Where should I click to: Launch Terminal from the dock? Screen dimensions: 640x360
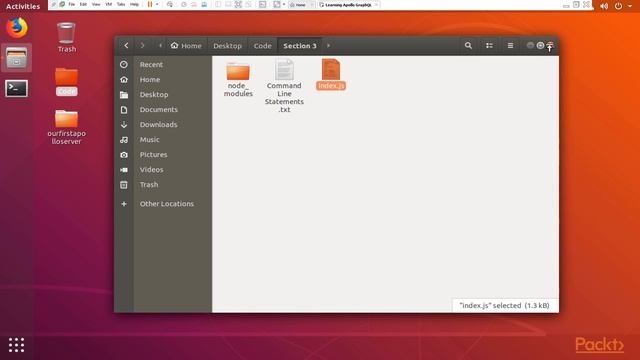coord(16,88)
